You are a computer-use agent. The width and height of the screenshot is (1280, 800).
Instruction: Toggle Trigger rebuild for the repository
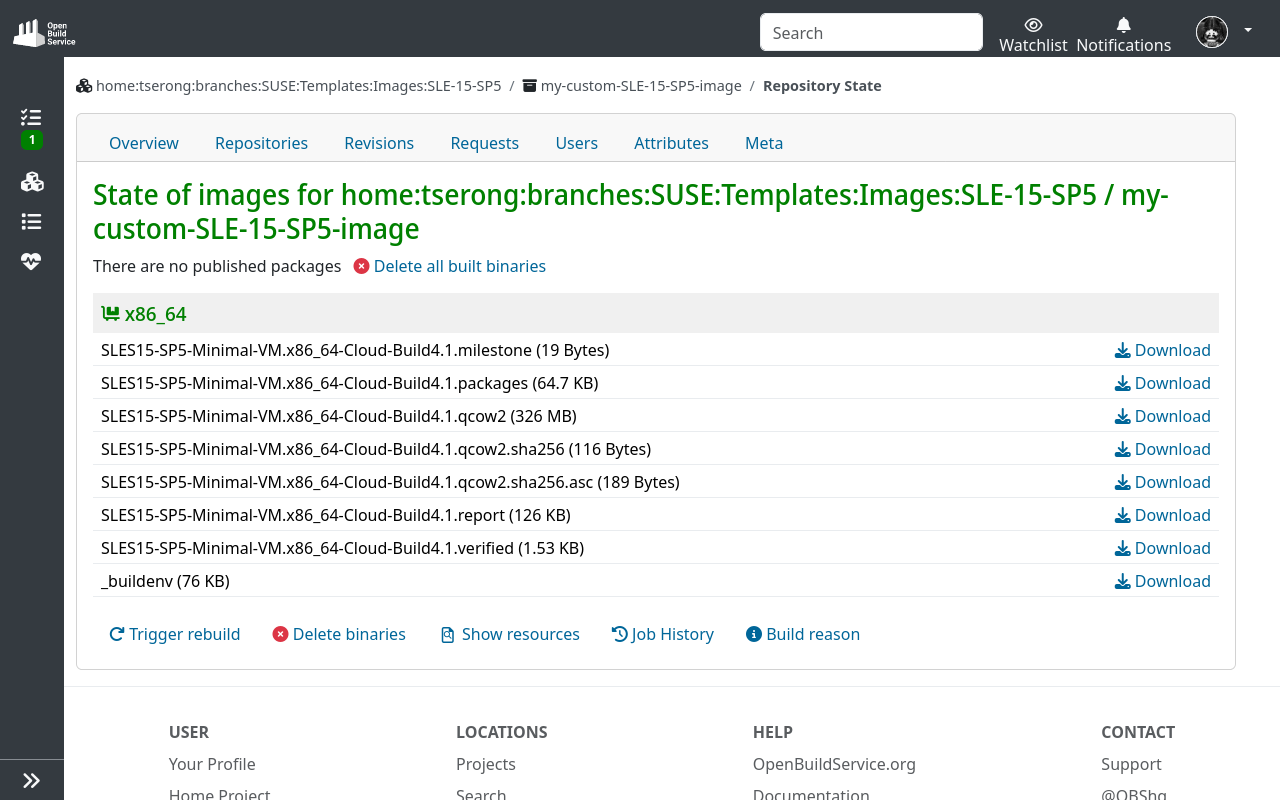(x=174, y=633)
